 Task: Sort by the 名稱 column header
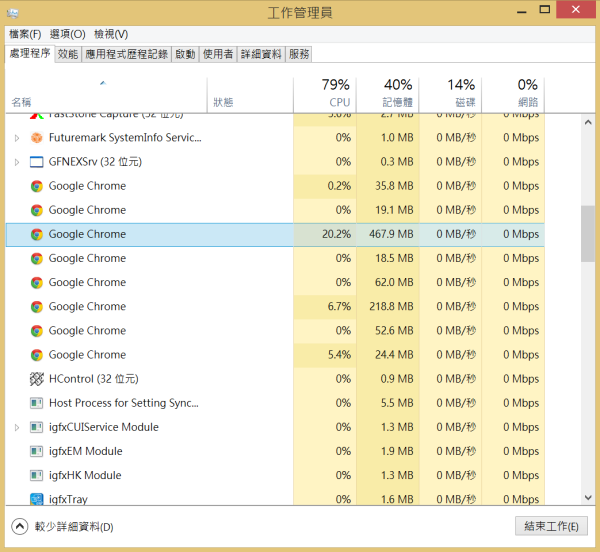pyautogui.click(x=106, y=95)
